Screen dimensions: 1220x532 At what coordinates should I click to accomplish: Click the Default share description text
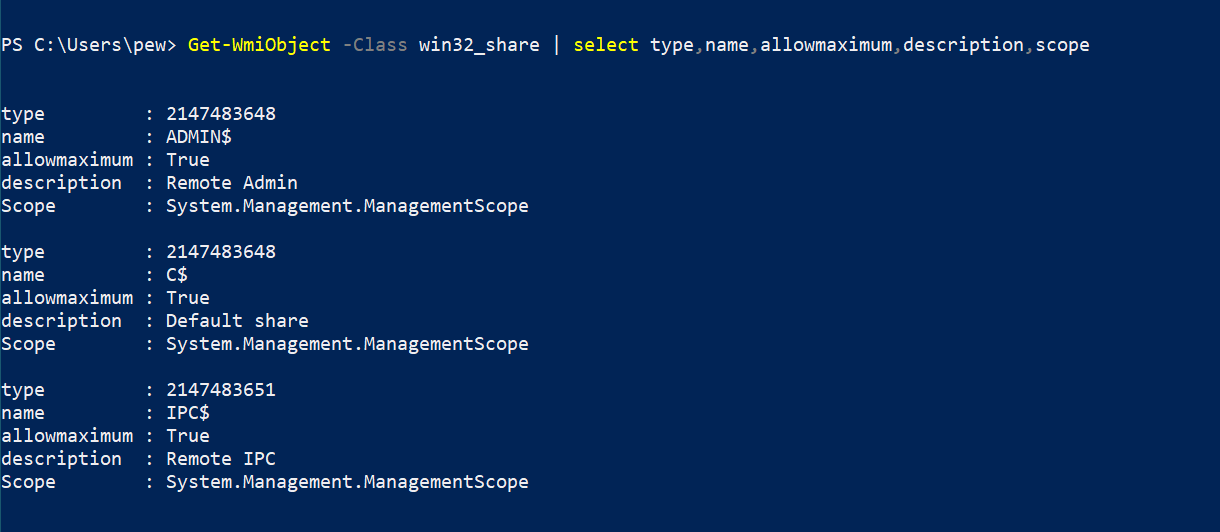click(237, 321)
